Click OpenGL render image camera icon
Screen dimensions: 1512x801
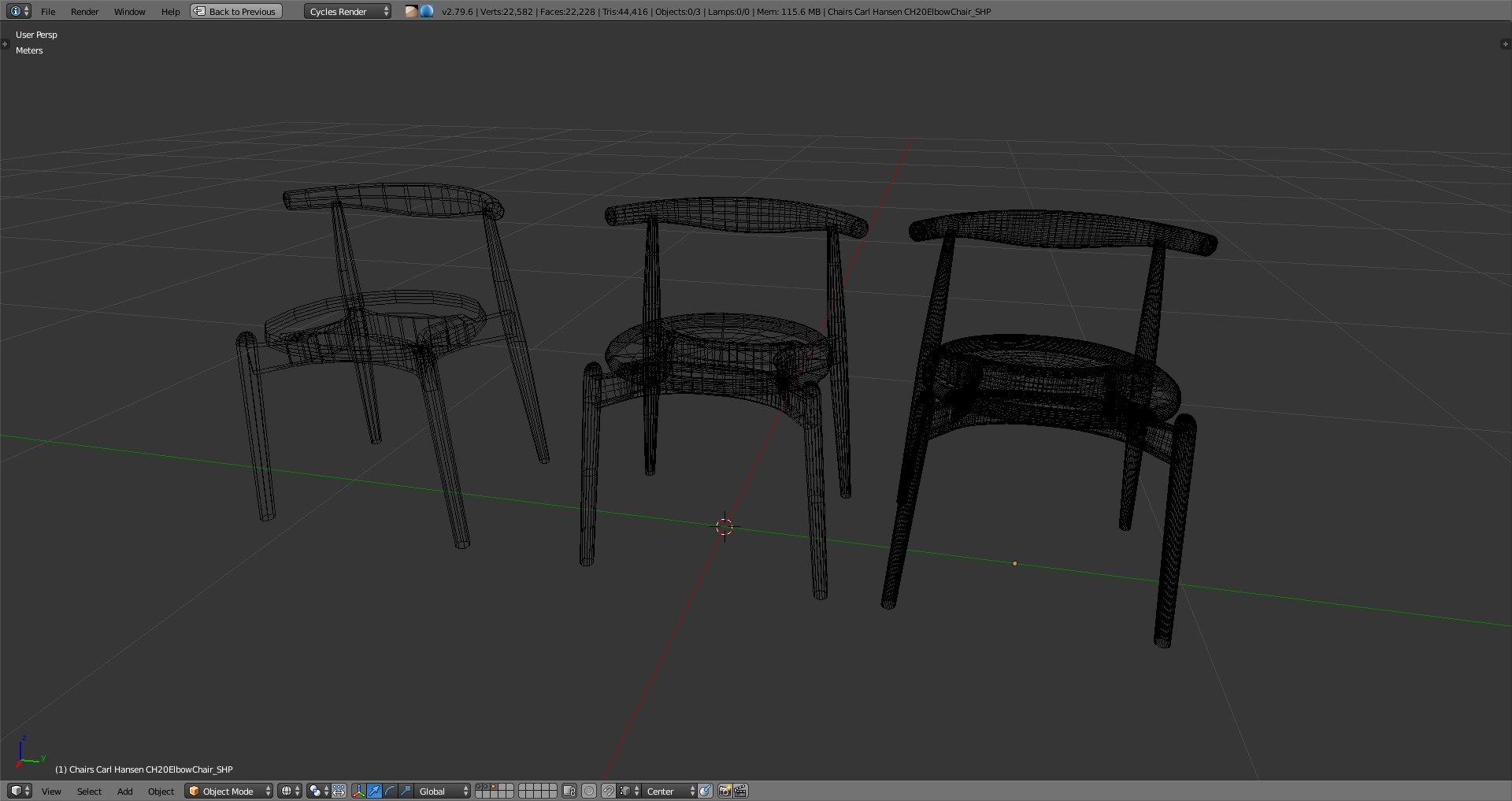[725, 791]
